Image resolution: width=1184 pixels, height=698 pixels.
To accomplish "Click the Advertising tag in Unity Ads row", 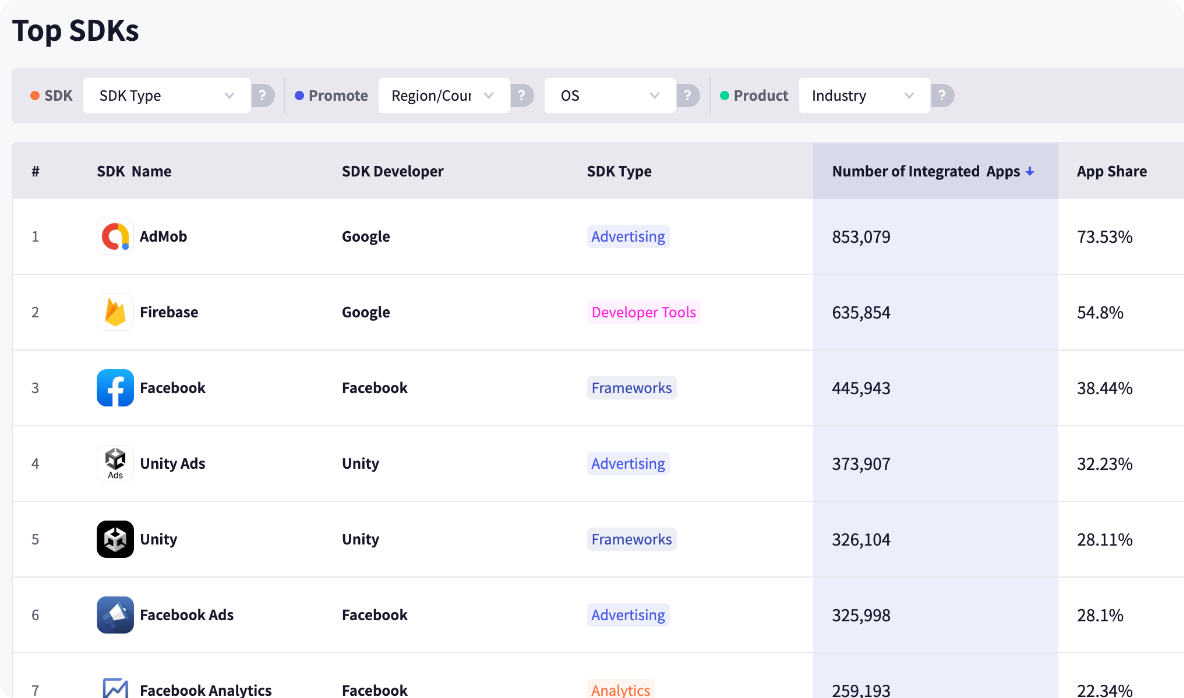I will (x=628, y=463).
